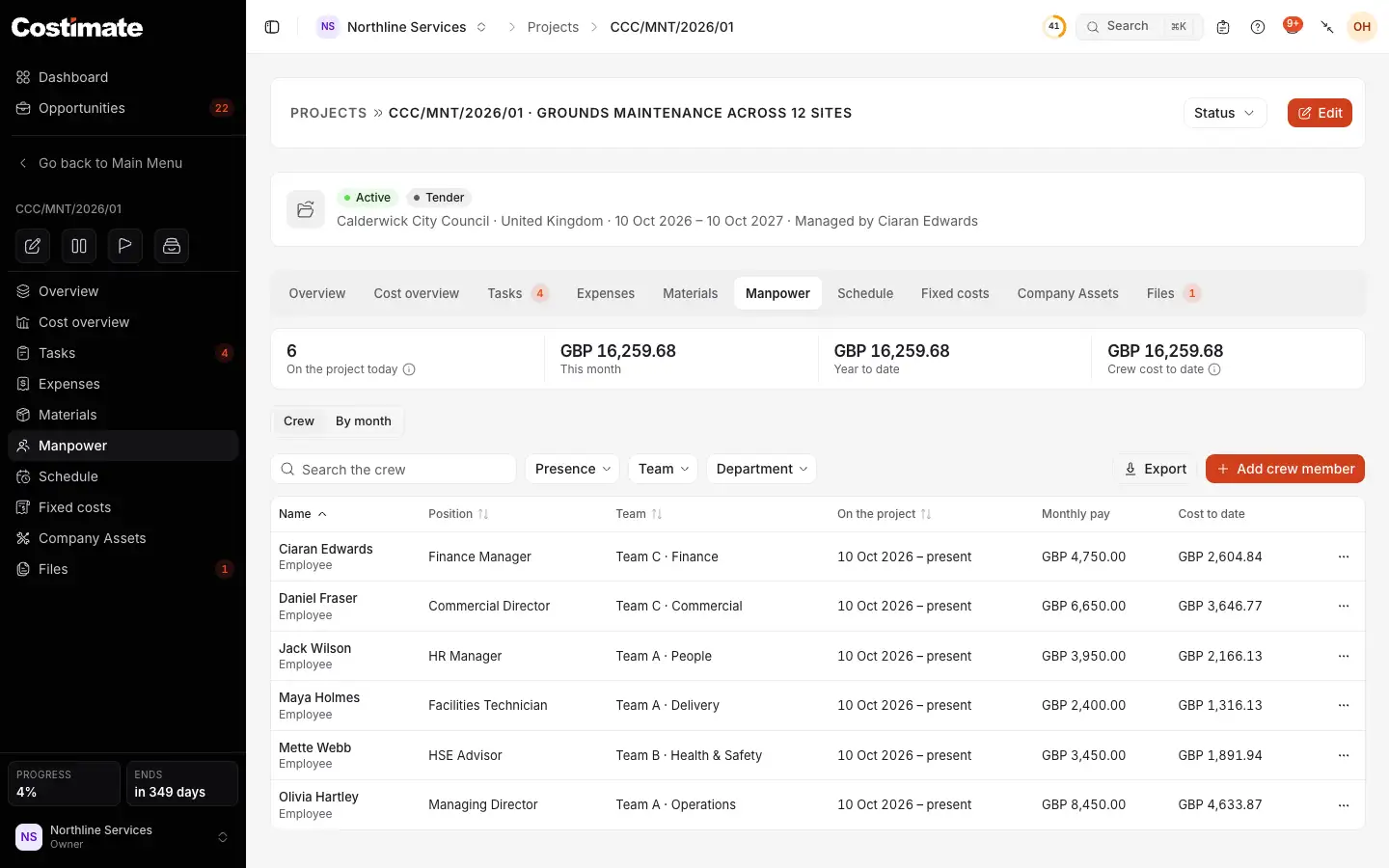Expand the Presence filter
The image size is (1389, 868).
click(573, 469)
